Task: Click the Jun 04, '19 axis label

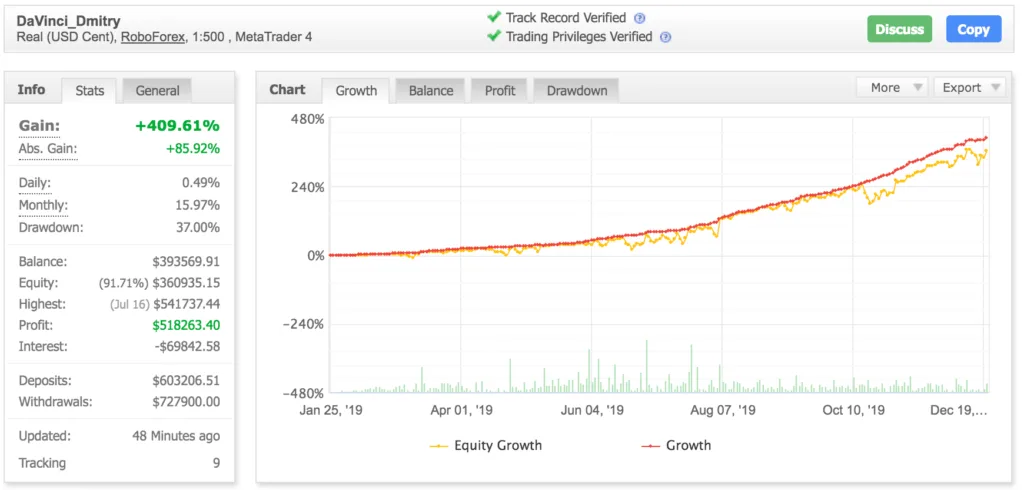Action: (592, 410)
